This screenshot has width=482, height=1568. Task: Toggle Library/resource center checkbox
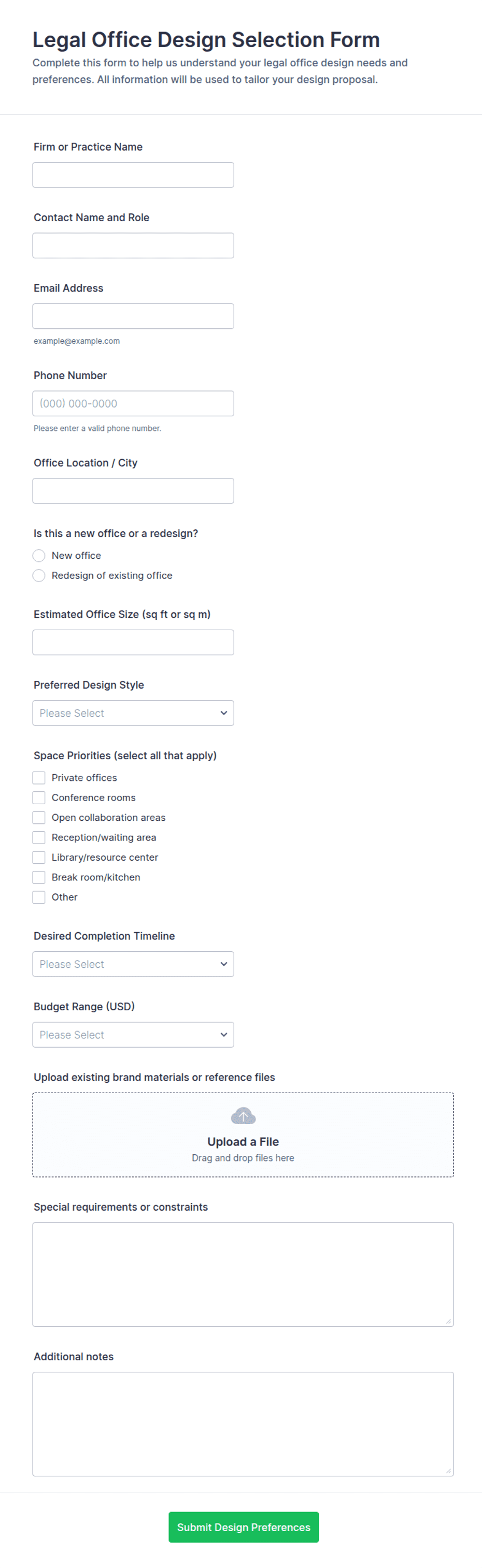click(x=39, y=858)
